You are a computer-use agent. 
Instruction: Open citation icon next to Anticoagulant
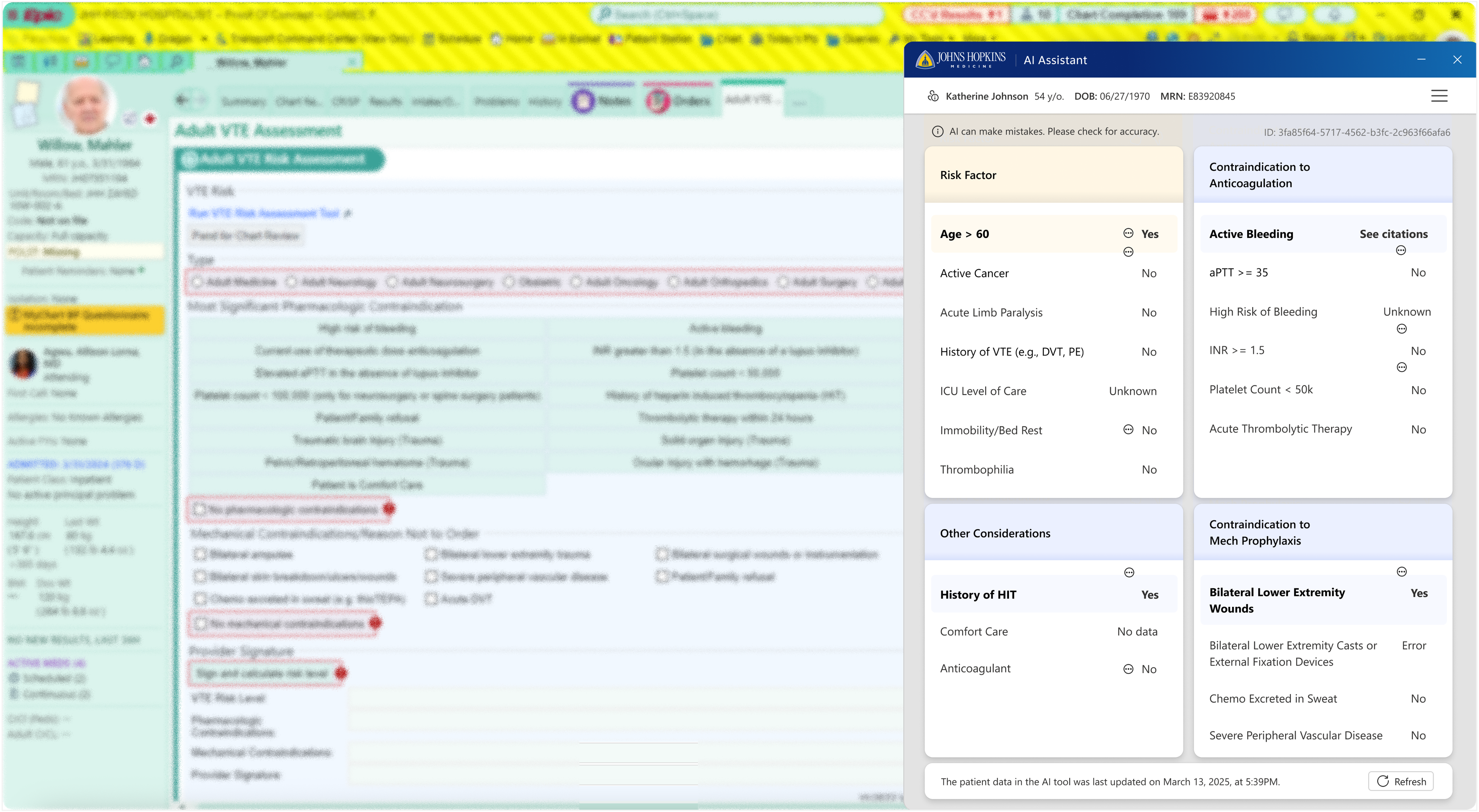pyautogui.click(x=1128, y=669)
